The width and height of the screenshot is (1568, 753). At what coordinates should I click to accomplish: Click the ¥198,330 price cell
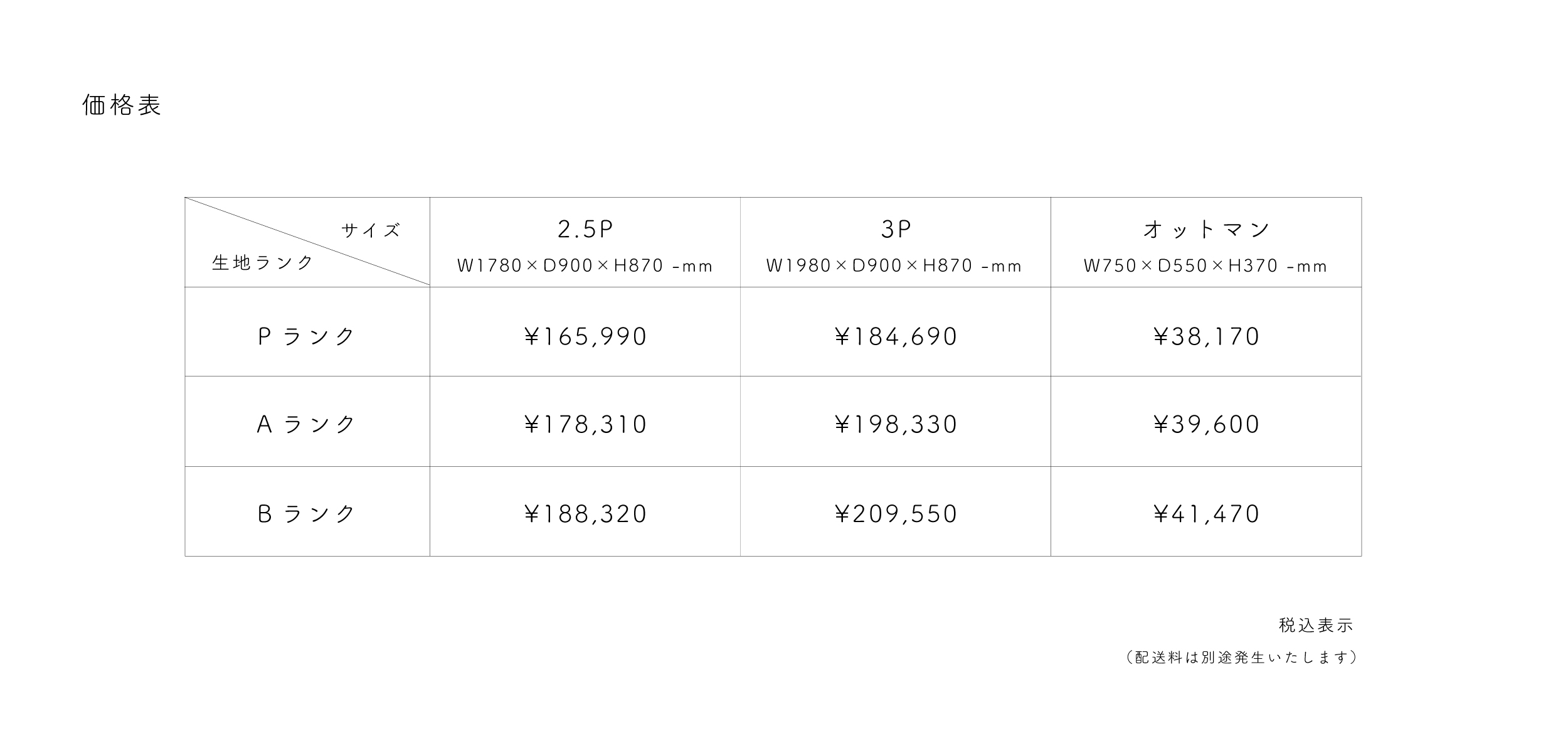tap(895, 425)
